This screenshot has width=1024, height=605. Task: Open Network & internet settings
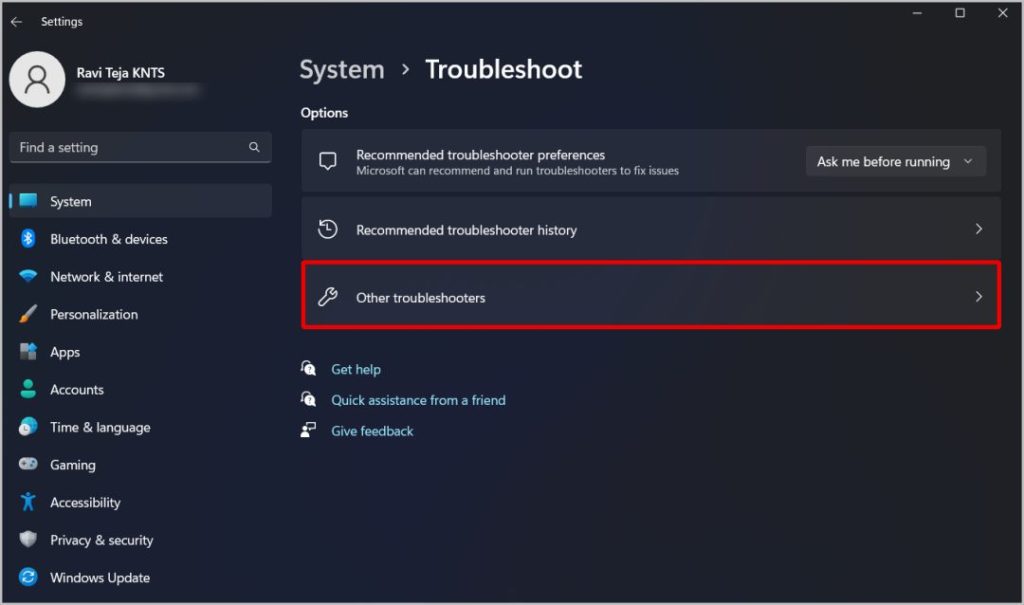(x=140, y=276)
